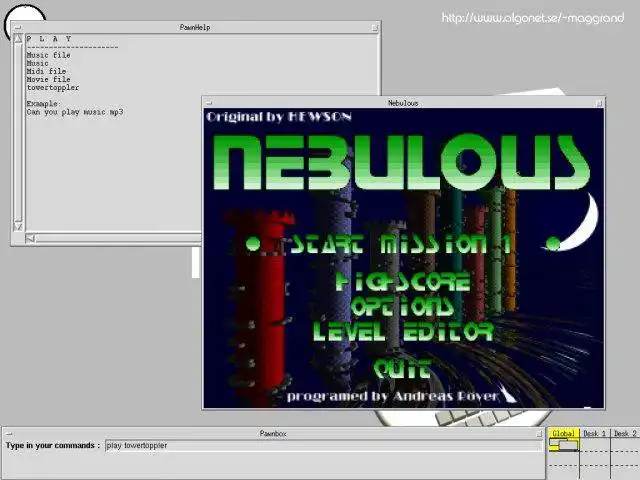
Task: Choose Quit in the Nebulous menu
Action: click(x=402, y=369)
